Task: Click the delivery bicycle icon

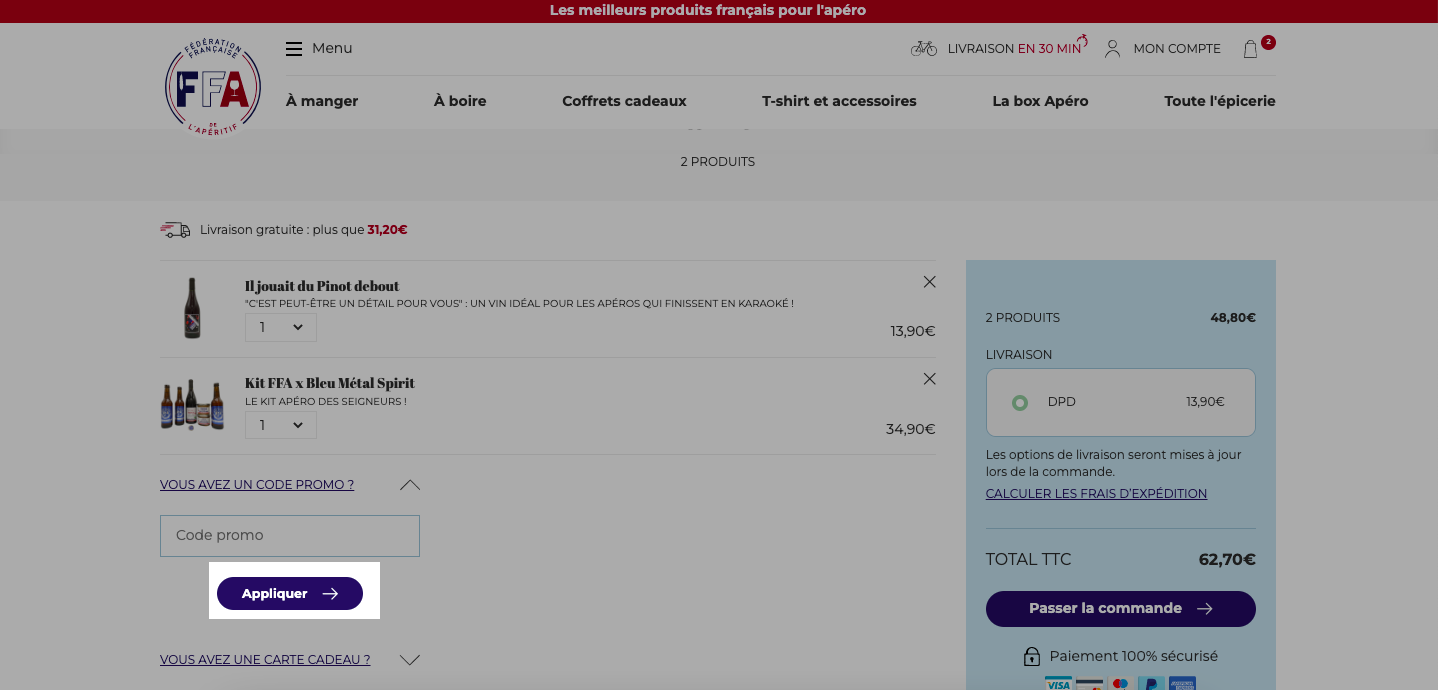Action: 924,48
